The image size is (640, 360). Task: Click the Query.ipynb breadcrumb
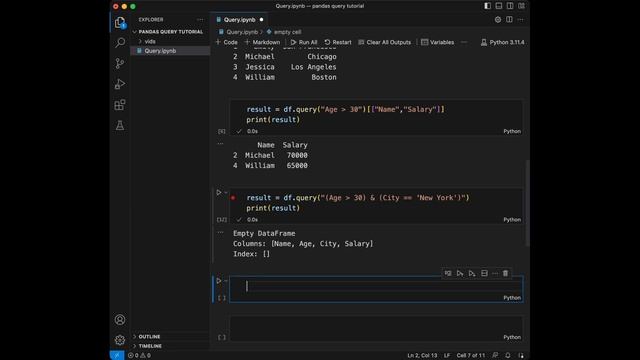pos(238,32)
